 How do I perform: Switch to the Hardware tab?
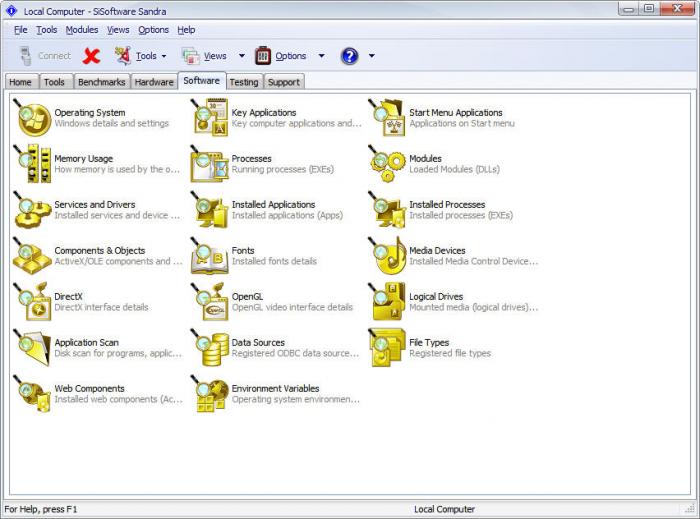[154, 82]
